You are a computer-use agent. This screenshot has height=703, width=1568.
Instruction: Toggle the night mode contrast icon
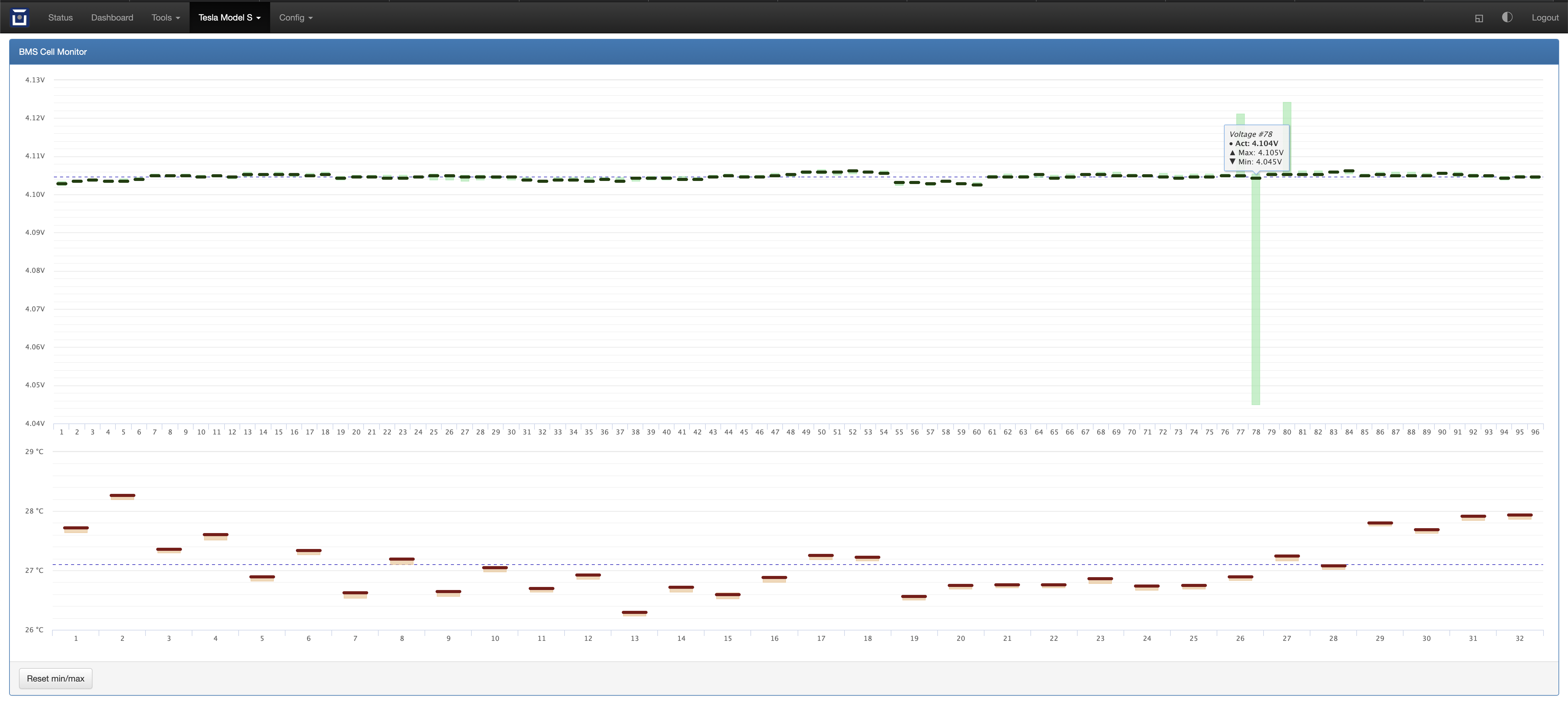1506,17
